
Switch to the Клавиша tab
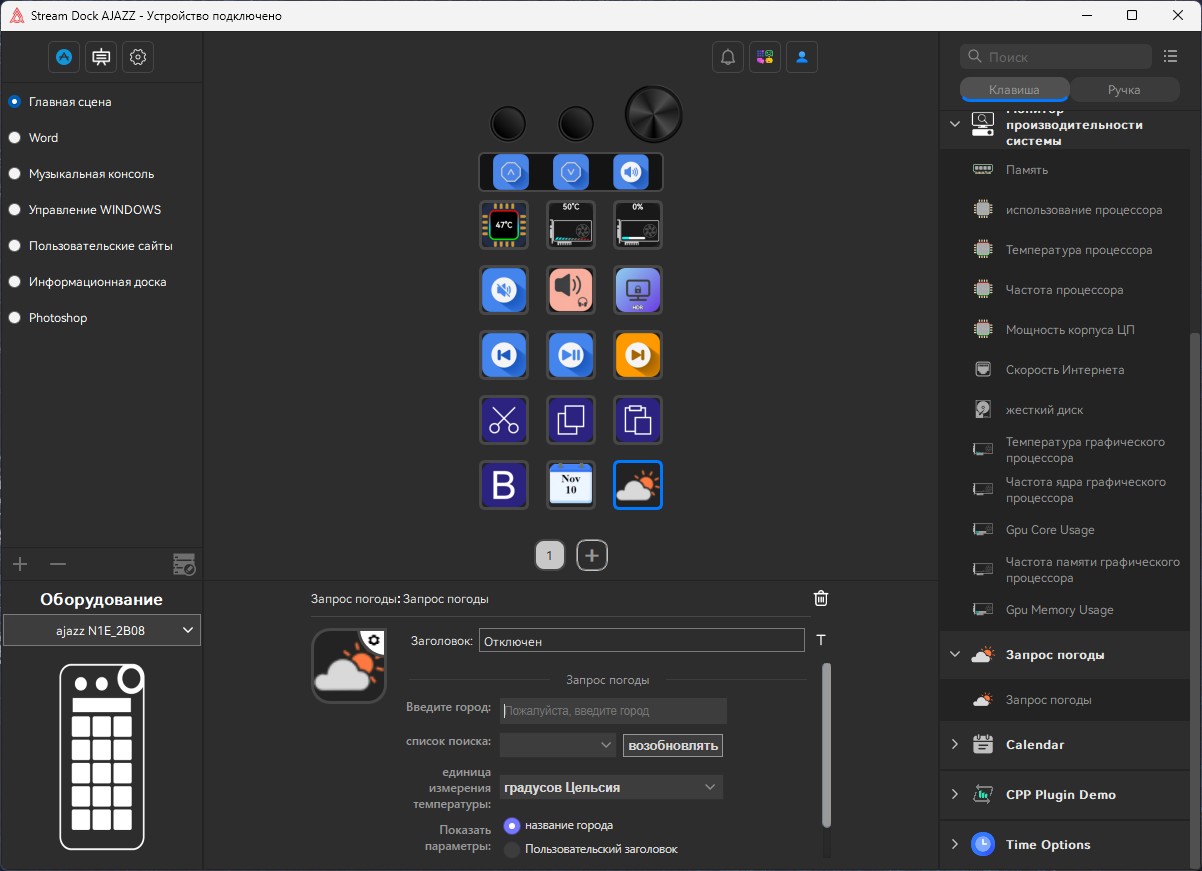click(x=1014, y=90)
